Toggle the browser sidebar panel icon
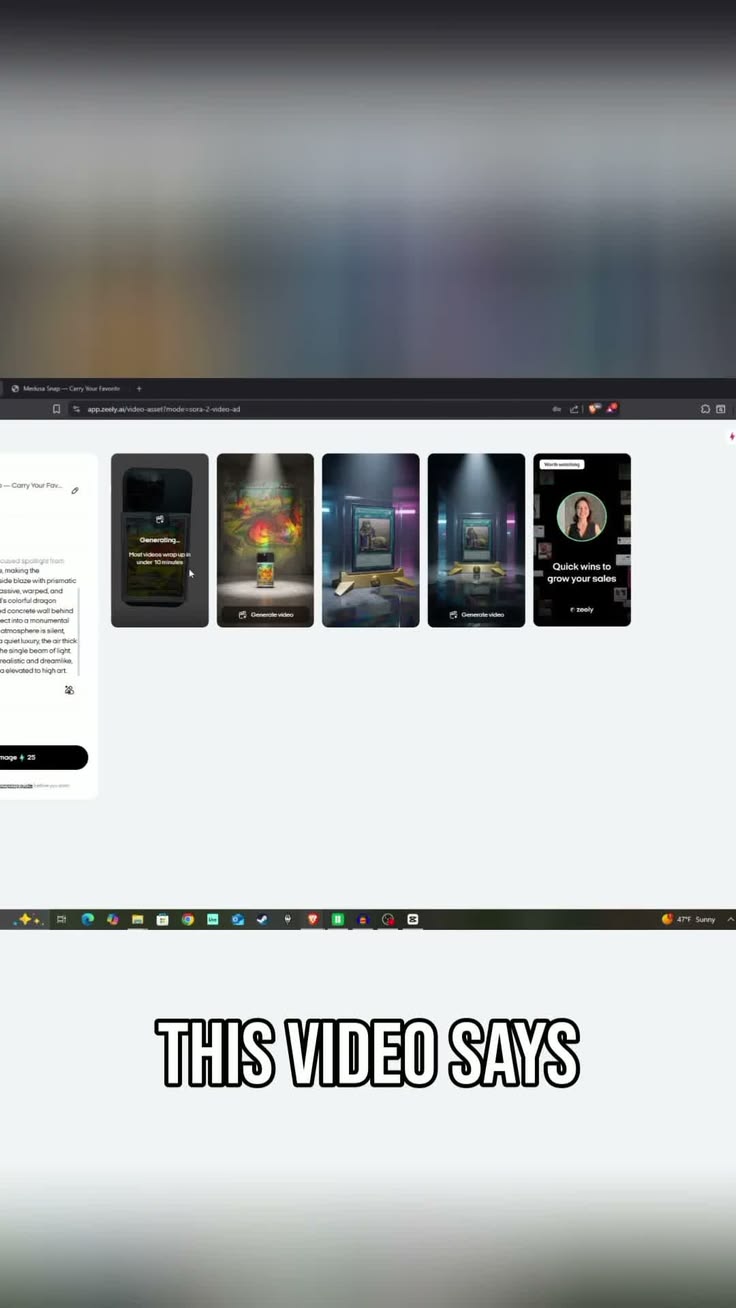This screenshot has height=1308, width=736. (721, 409)
